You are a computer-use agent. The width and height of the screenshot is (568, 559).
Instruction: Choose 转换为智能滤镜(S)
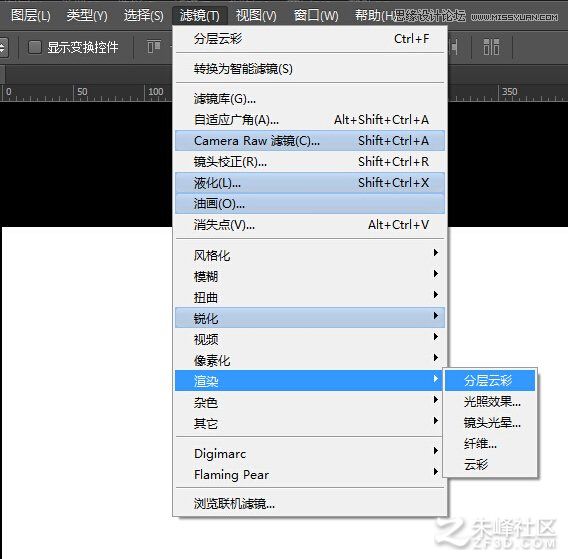310,69
